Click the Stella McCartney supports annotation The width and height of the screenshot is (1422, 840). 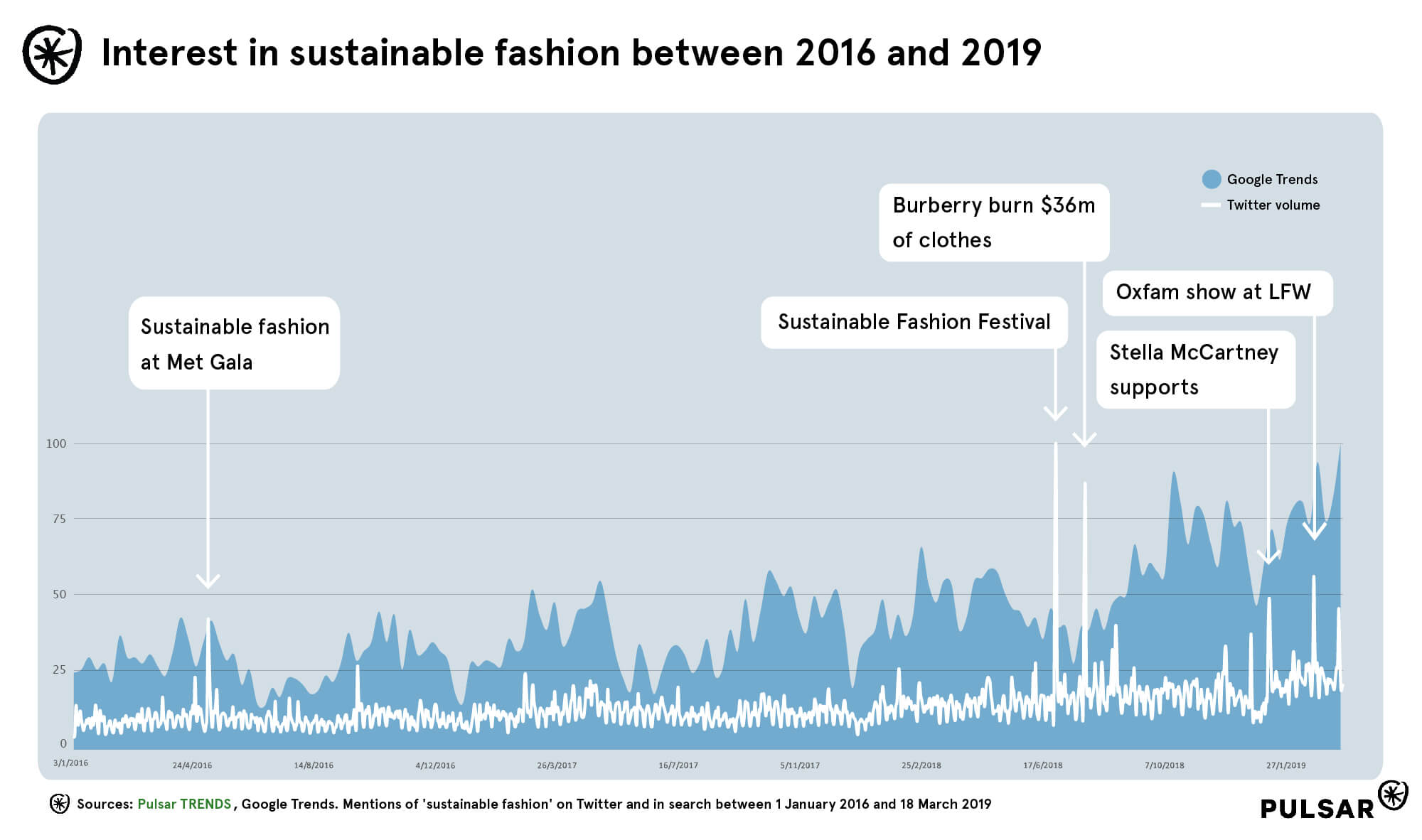1195,370
